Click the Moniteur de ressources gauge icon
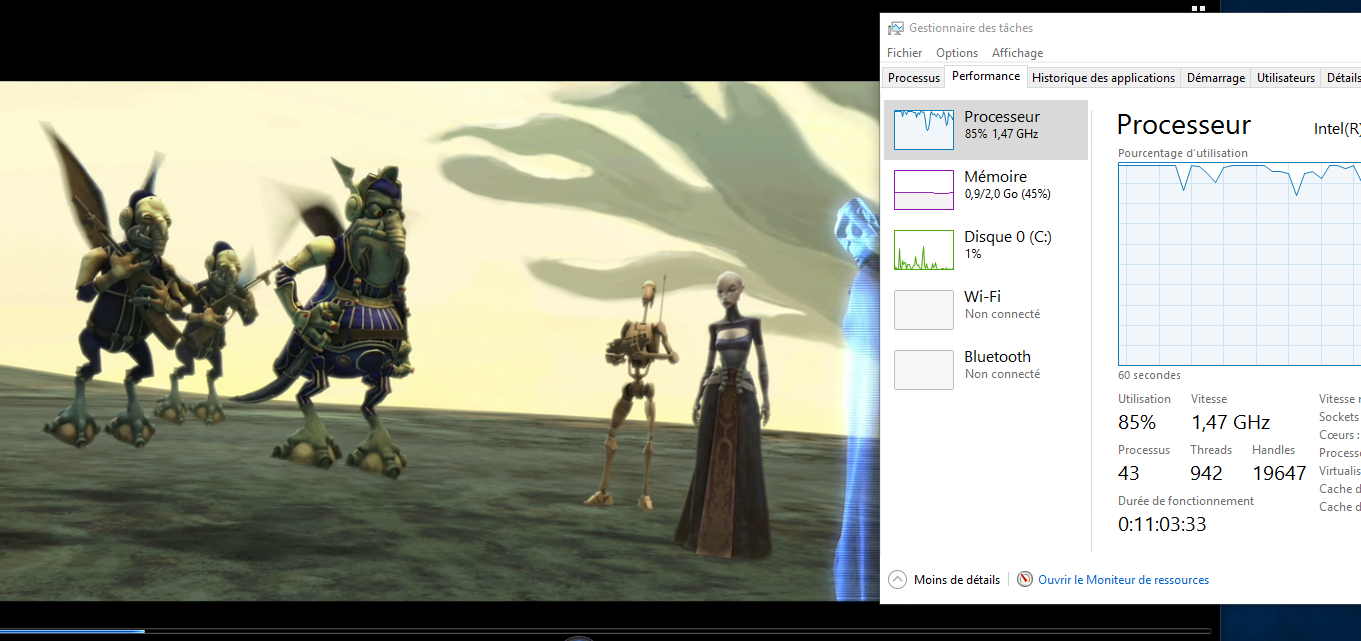Viewport: 1361px width, 641px height. point(1025,580)
